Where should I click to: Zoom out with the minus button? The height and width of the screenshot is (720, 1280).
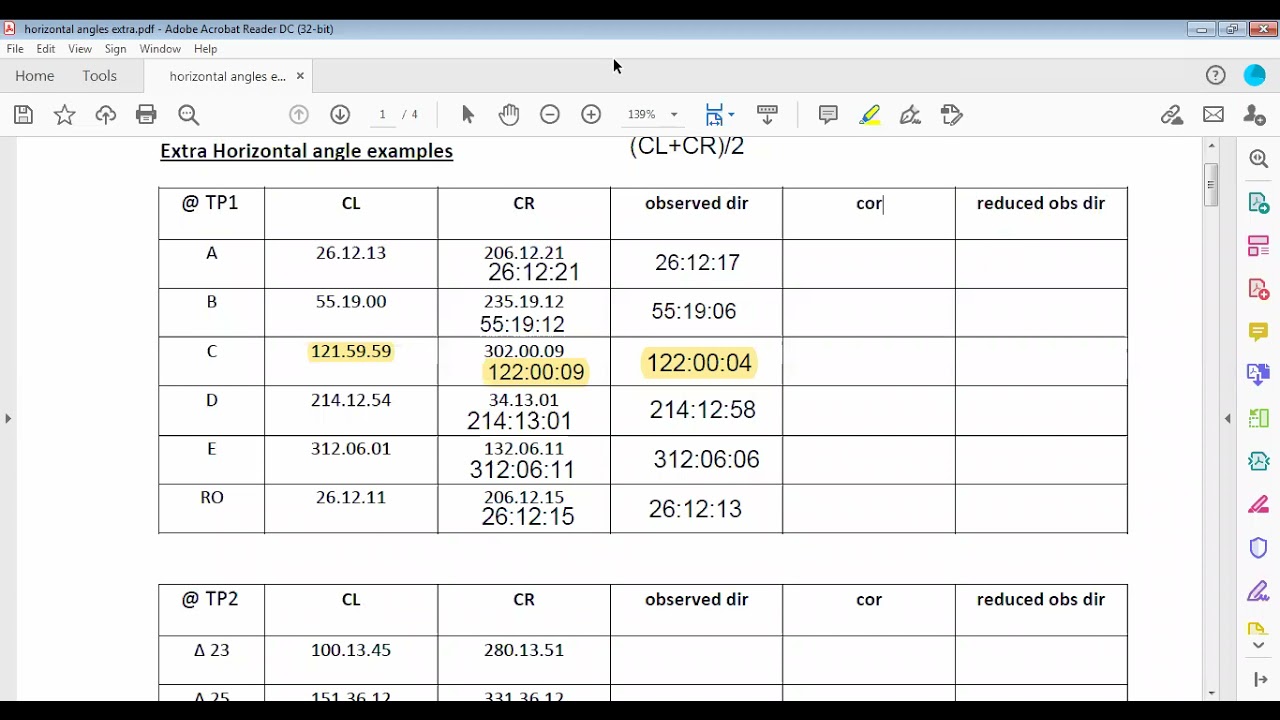550,115
